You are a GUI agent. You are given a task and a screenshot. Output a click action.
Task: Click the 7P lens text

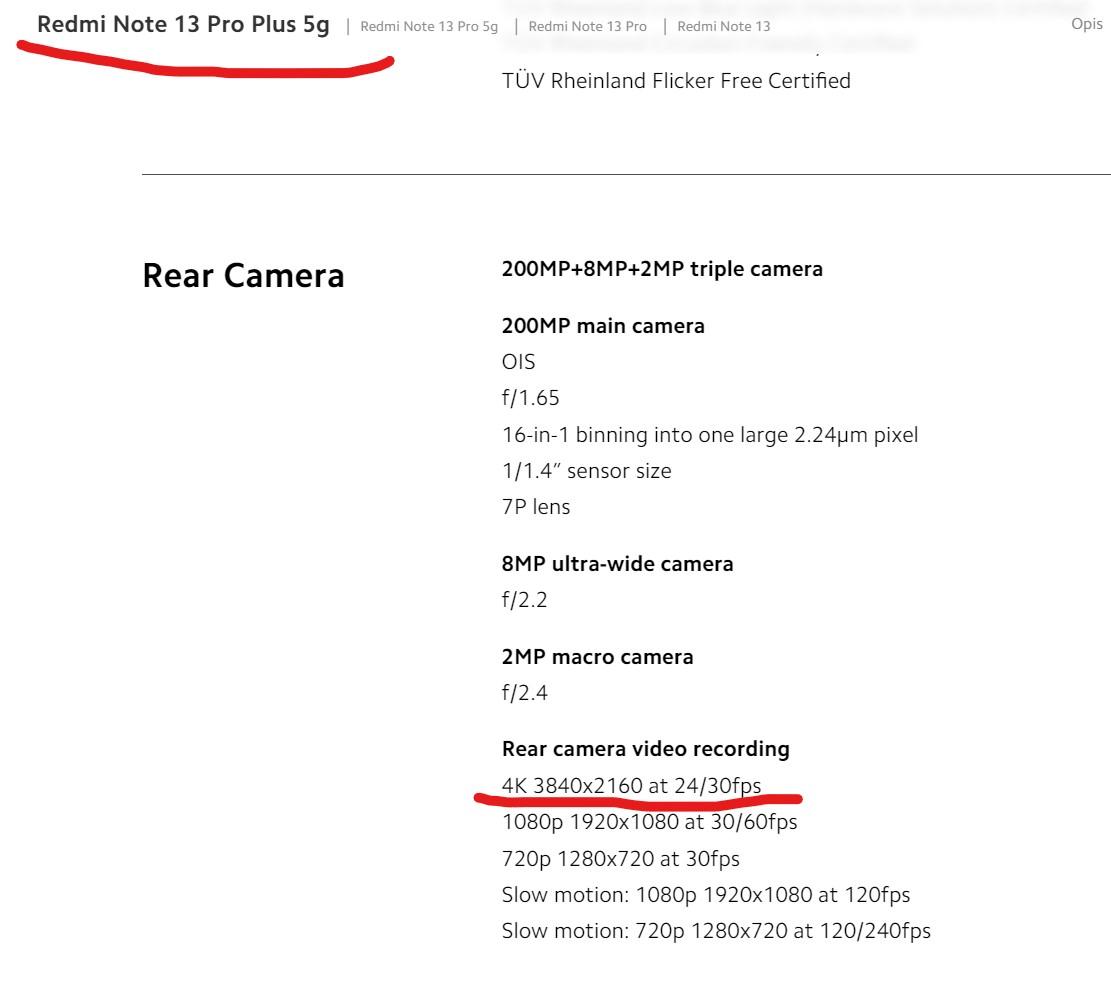click(535, 507)
